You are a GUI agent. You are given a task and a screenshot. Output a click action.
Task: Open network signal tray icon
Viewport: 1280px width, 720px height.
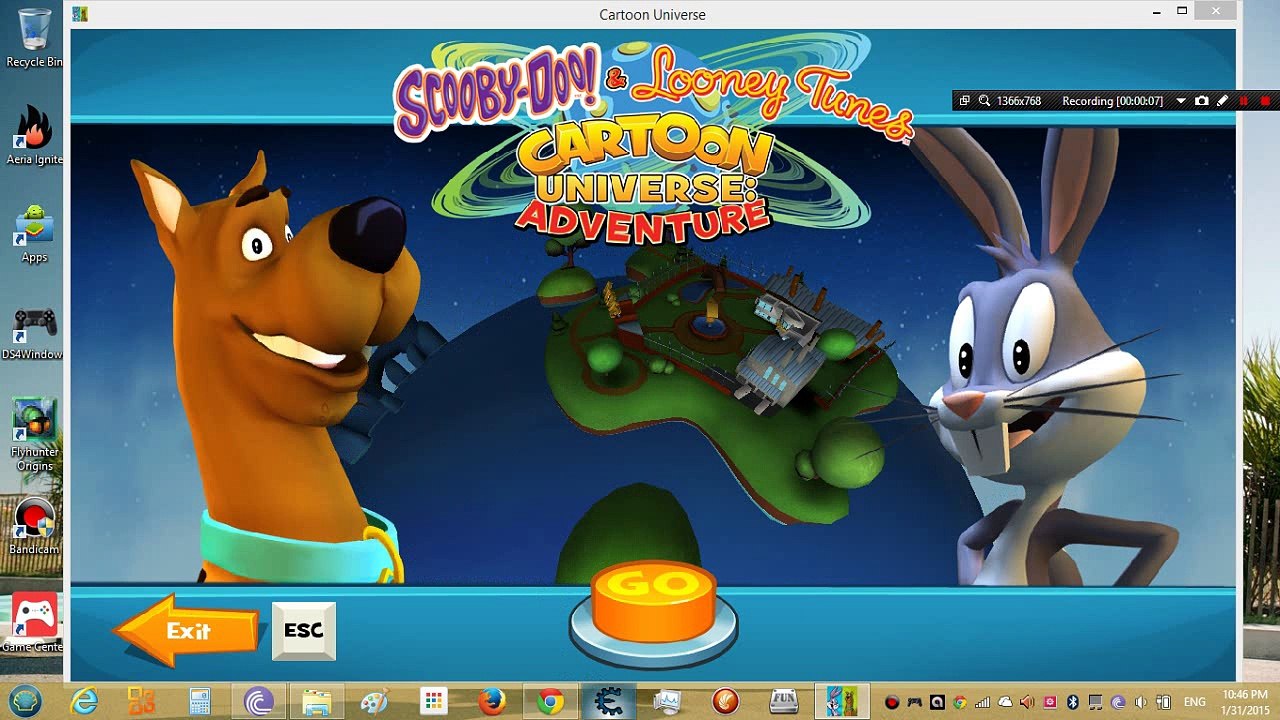pyautogui.click(x=983, y=702)
